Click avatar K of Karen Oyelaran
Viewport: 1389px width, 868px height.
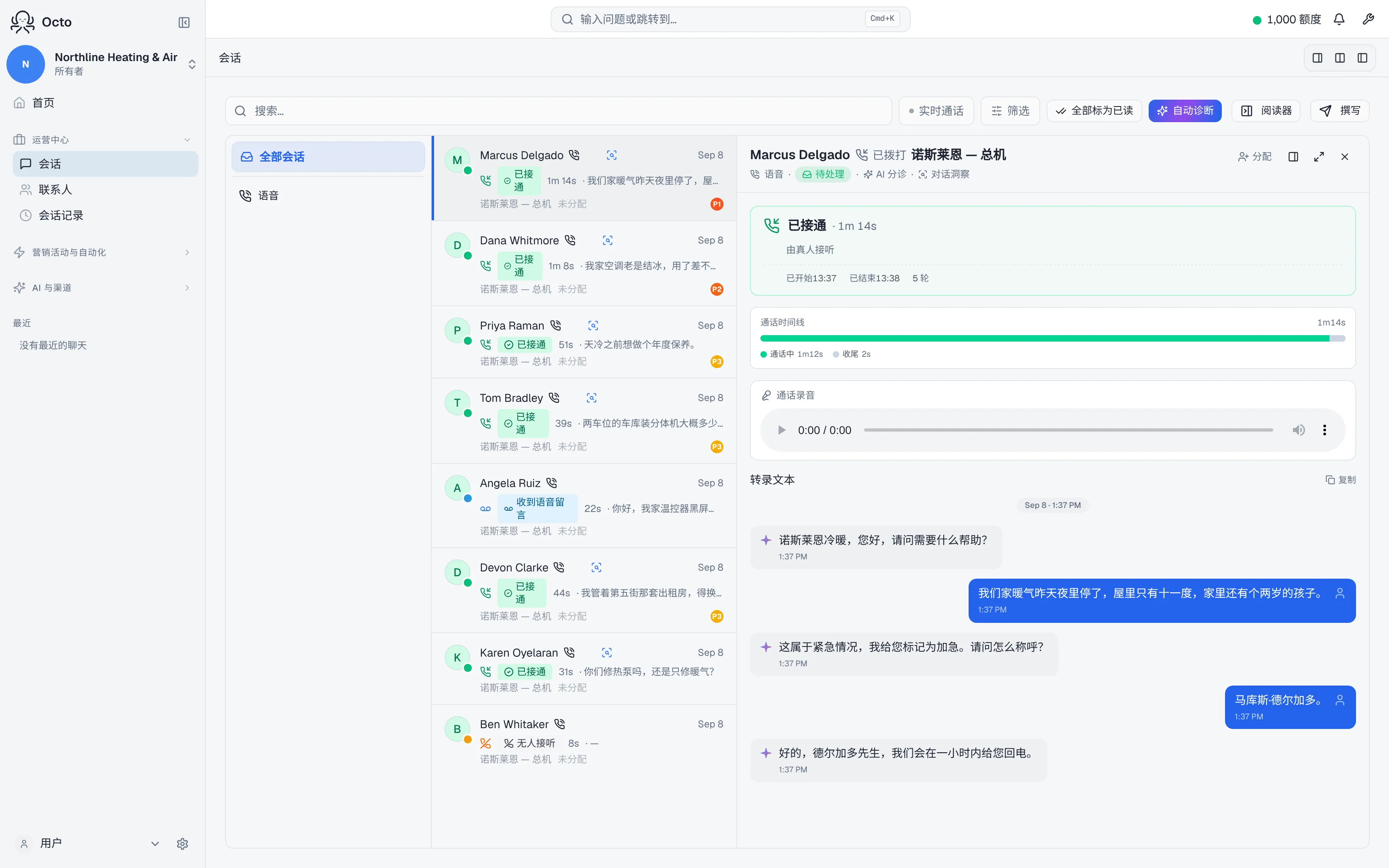[457, 658]
